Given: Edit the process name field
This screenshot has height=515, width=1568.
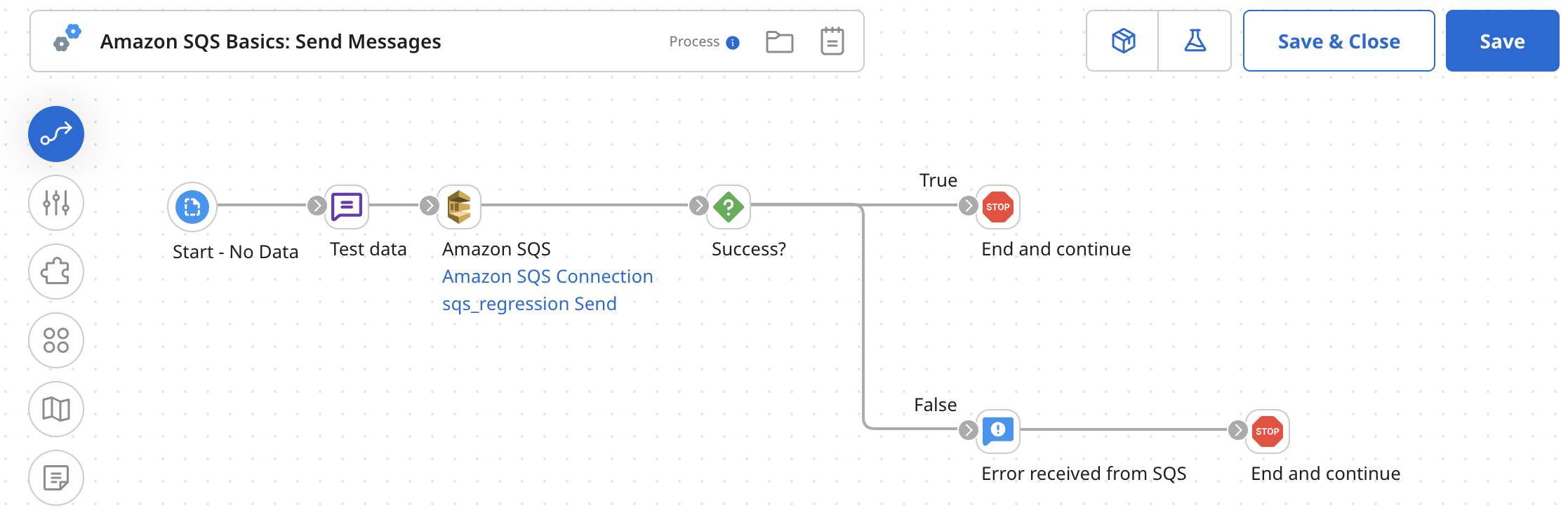Looking at the screenshot, I should click(271, 41).
